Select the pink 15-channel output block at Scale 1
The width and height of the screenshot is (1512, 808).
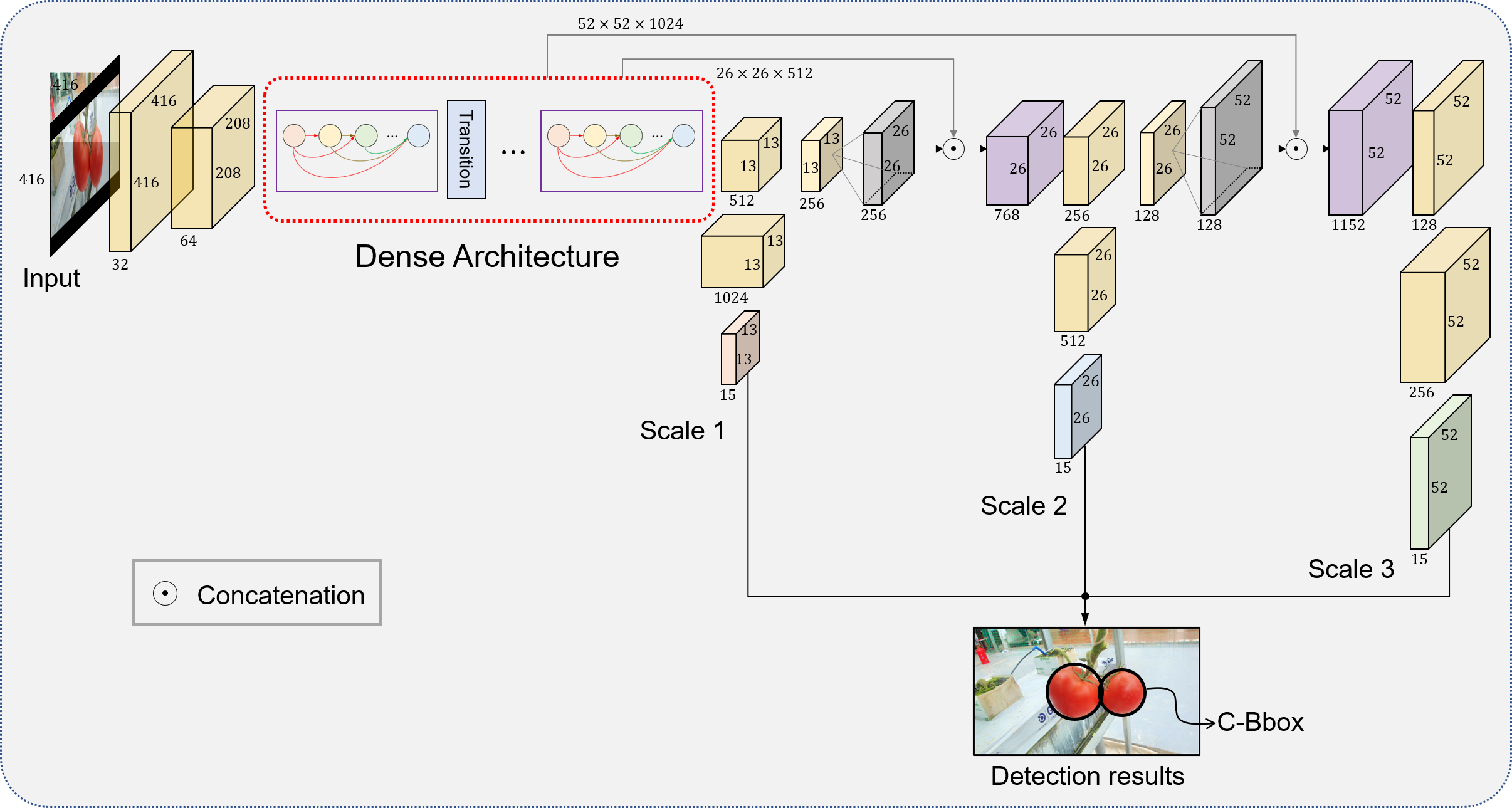[x=740, y=347]
